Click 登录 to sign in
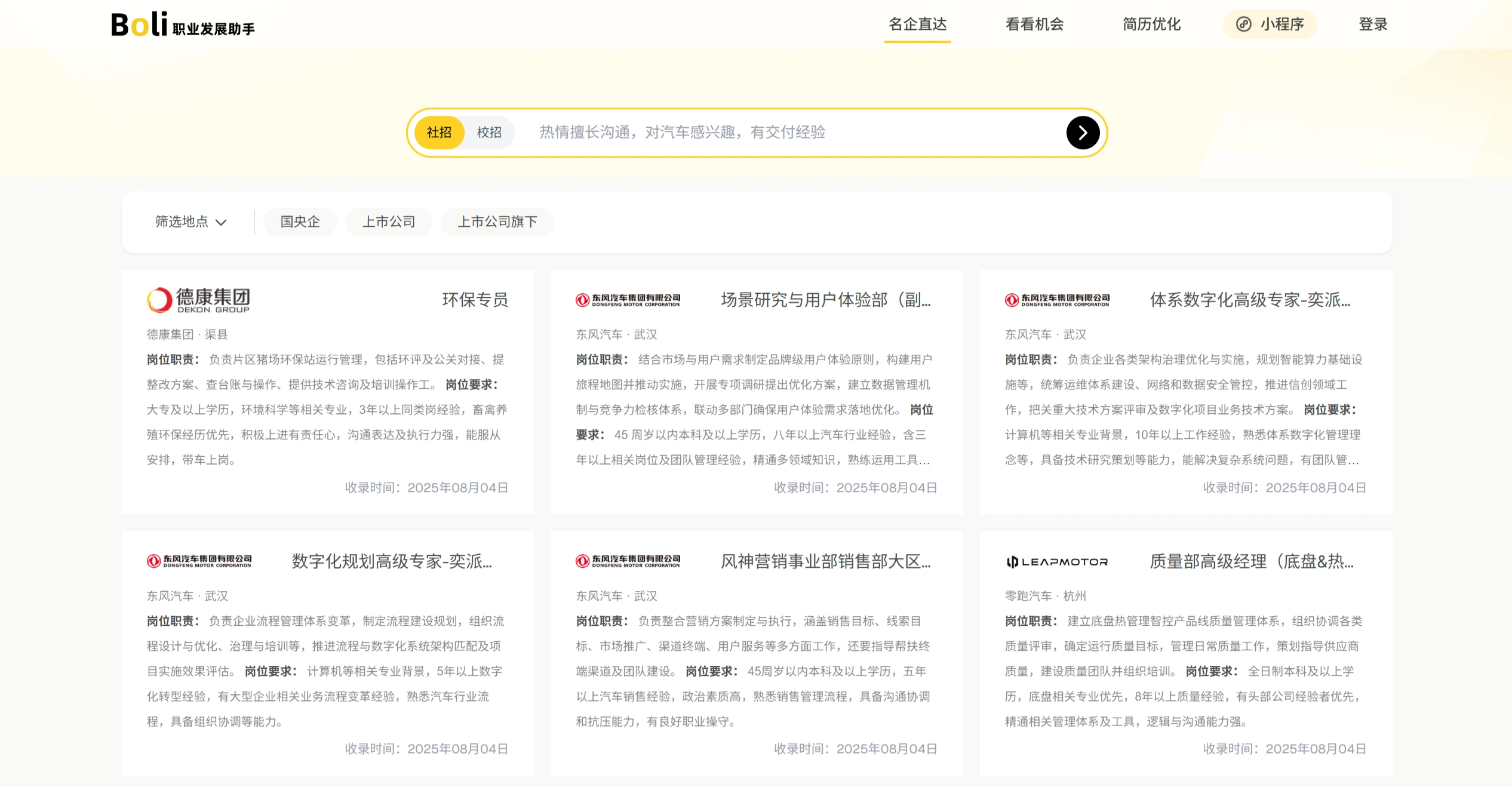Viewport: 1512px width, 787px height. pyautogui.click(x=1373, y=24)
